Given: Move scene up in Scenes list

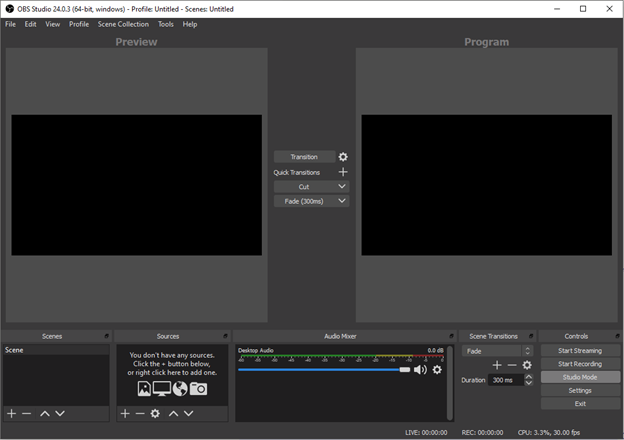Looking at the screenshot, I should click(x=45, y=413).
